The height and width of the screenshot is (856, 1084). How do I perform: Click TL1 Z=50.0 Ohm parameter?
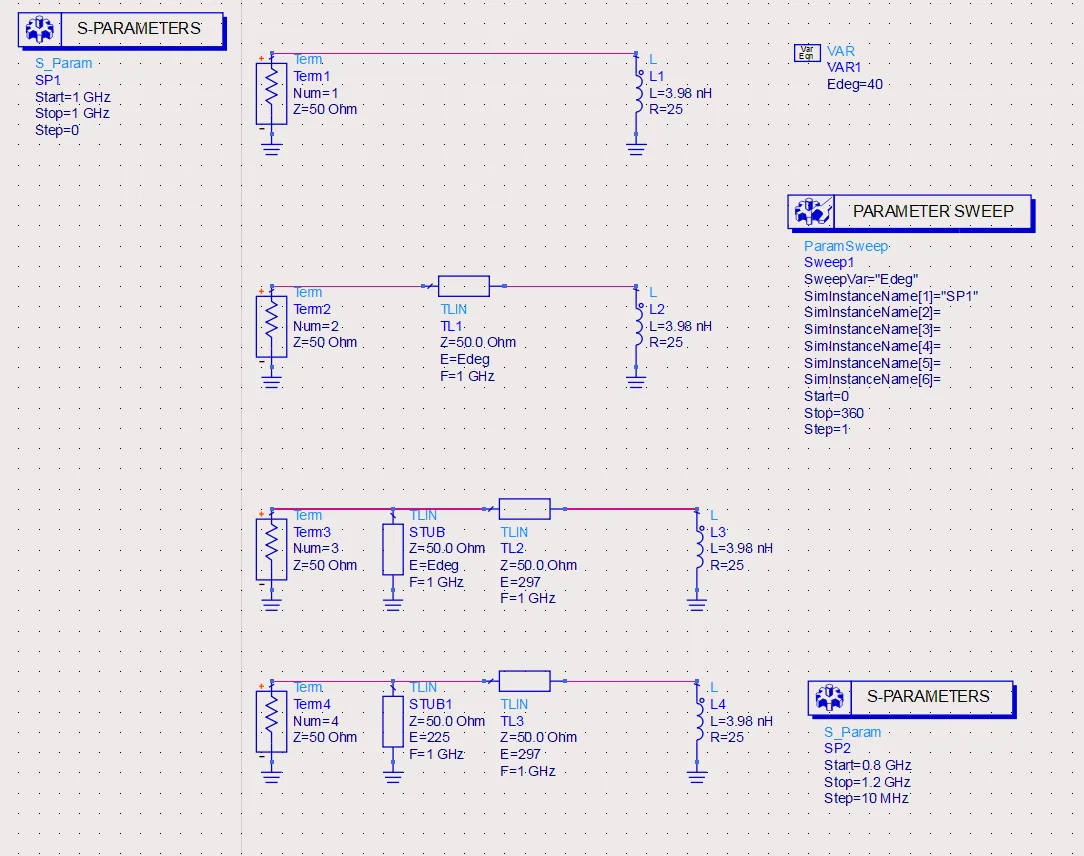click(478, 342)
